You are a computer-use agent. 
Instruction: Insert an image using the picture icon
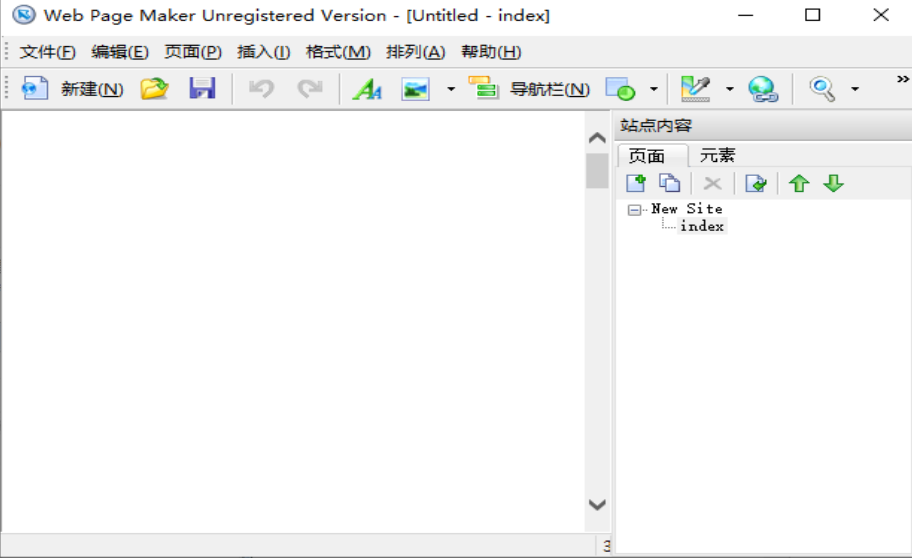tap(415, 89)
